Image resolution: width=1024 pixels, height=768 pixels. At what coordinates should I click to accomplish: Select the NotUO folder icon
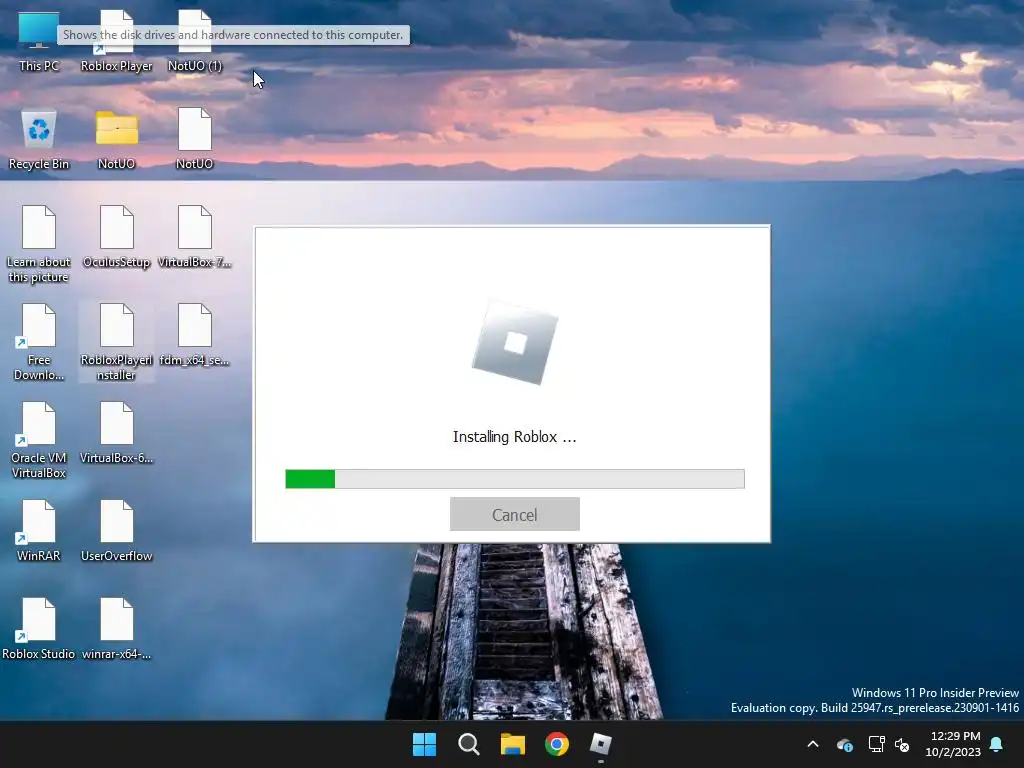coord(117,140)
